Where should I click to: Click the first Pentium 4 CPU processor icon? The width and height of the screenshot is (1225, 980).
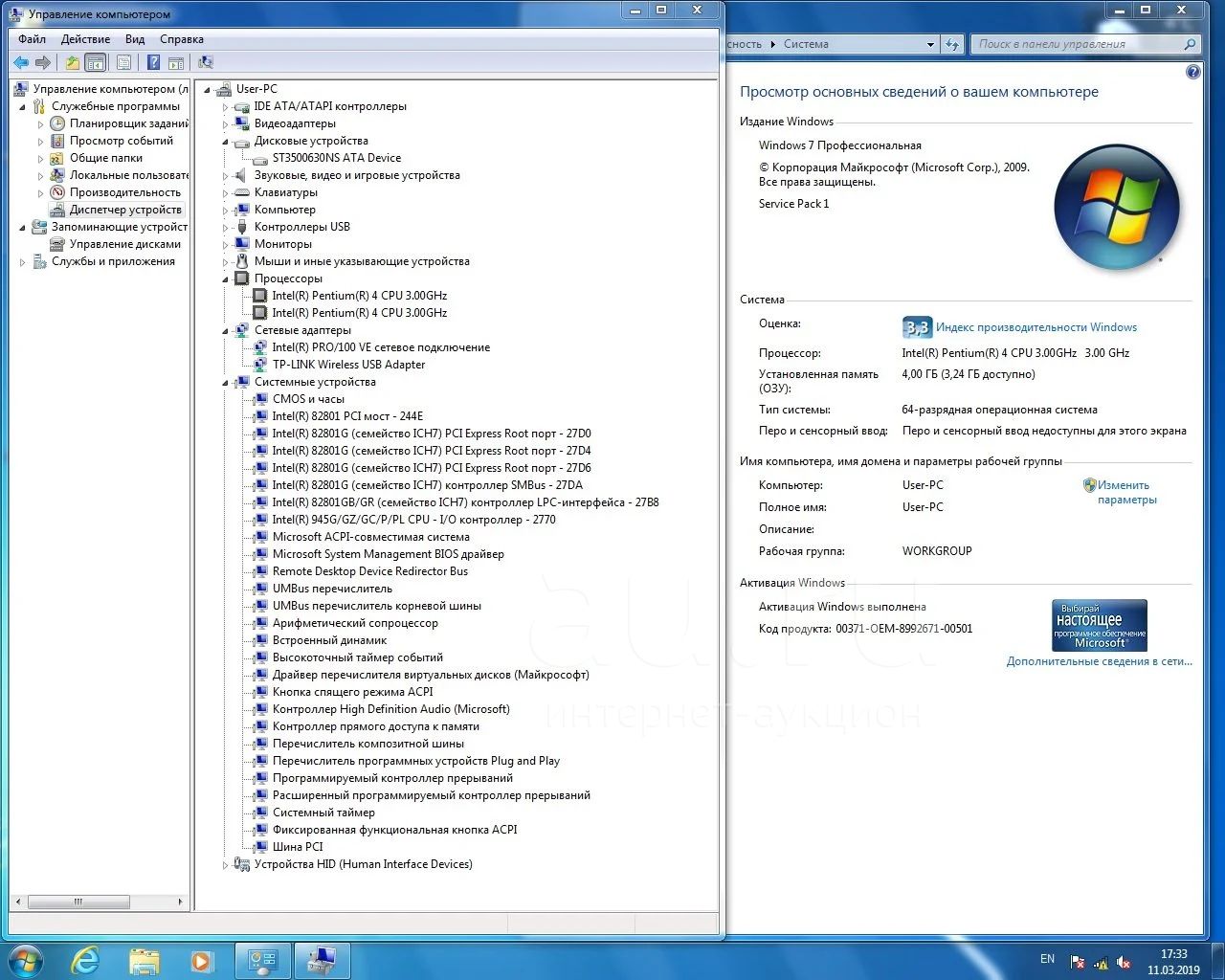tap(259, 296)
